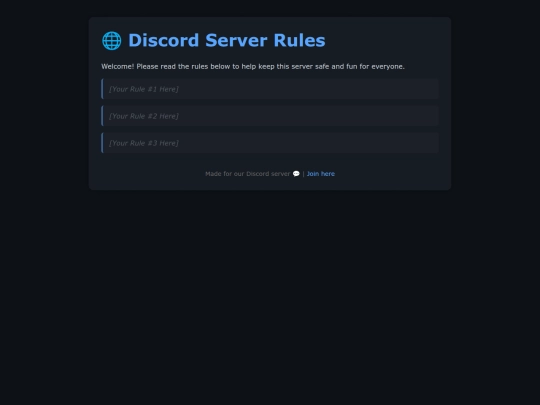Click blue accent bar on Rule #2
This screenshot has width=540, height=405.
click(x=102, y=116)
